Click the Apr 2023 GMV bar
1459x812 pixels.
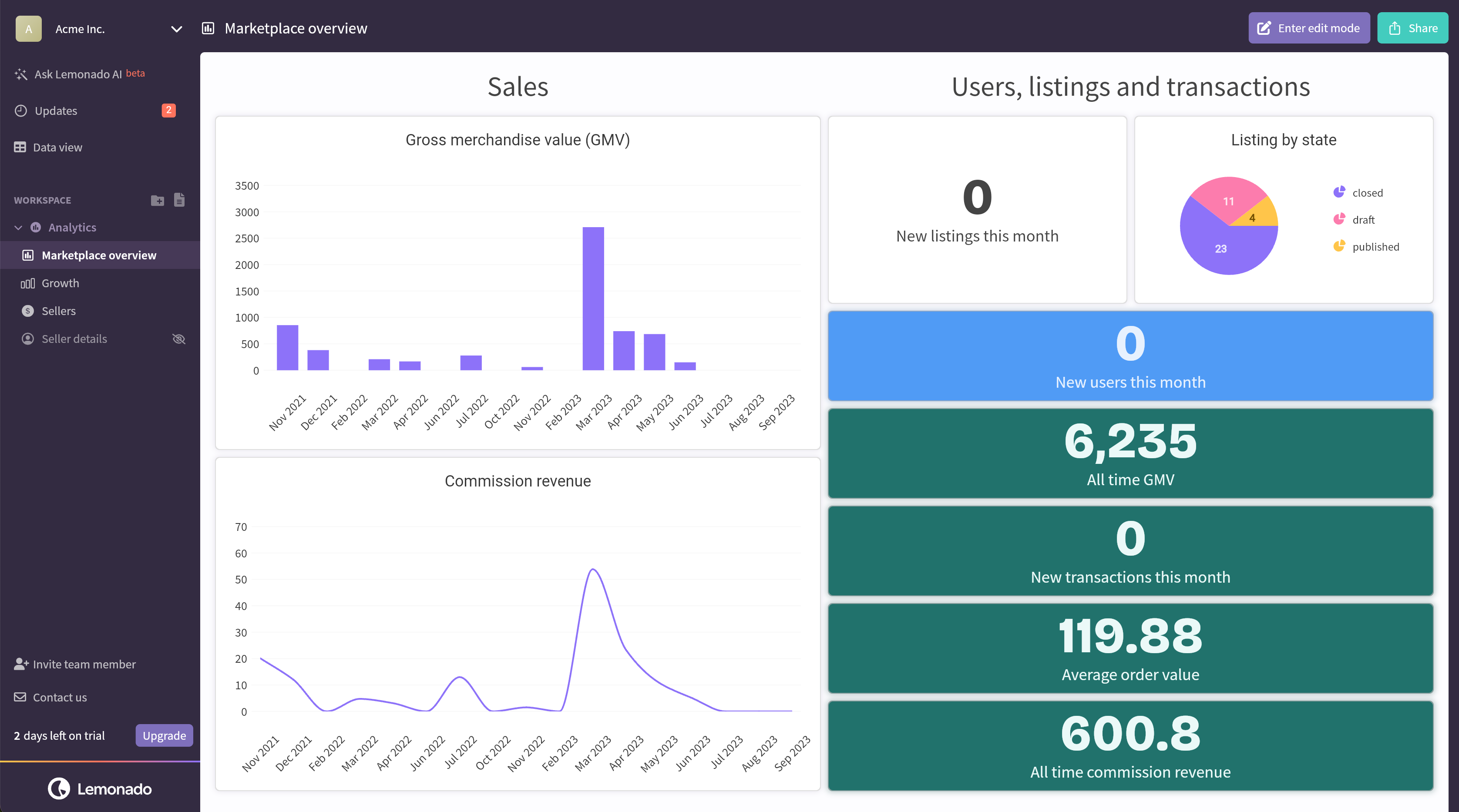(x=624, y=350)
